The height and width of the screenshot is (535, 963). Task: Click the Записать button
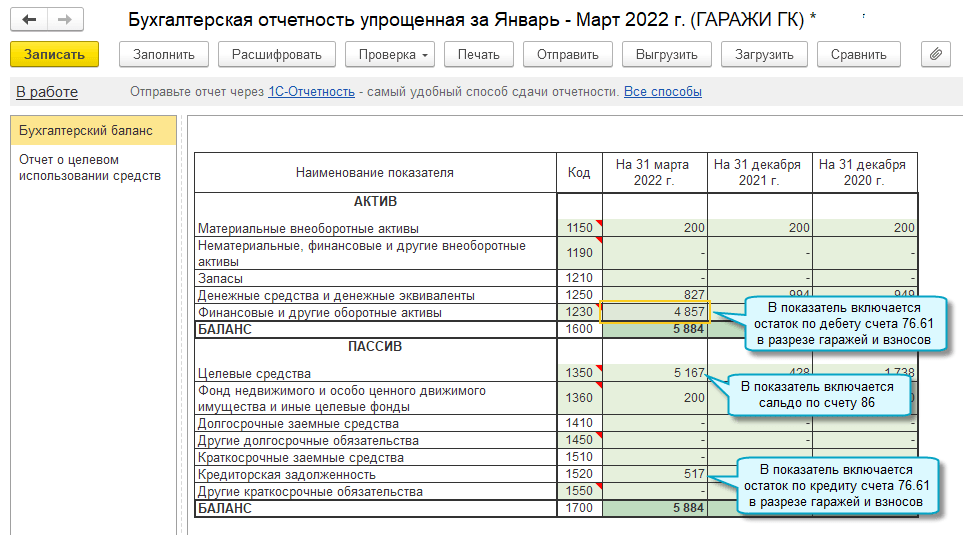point(54,55)
